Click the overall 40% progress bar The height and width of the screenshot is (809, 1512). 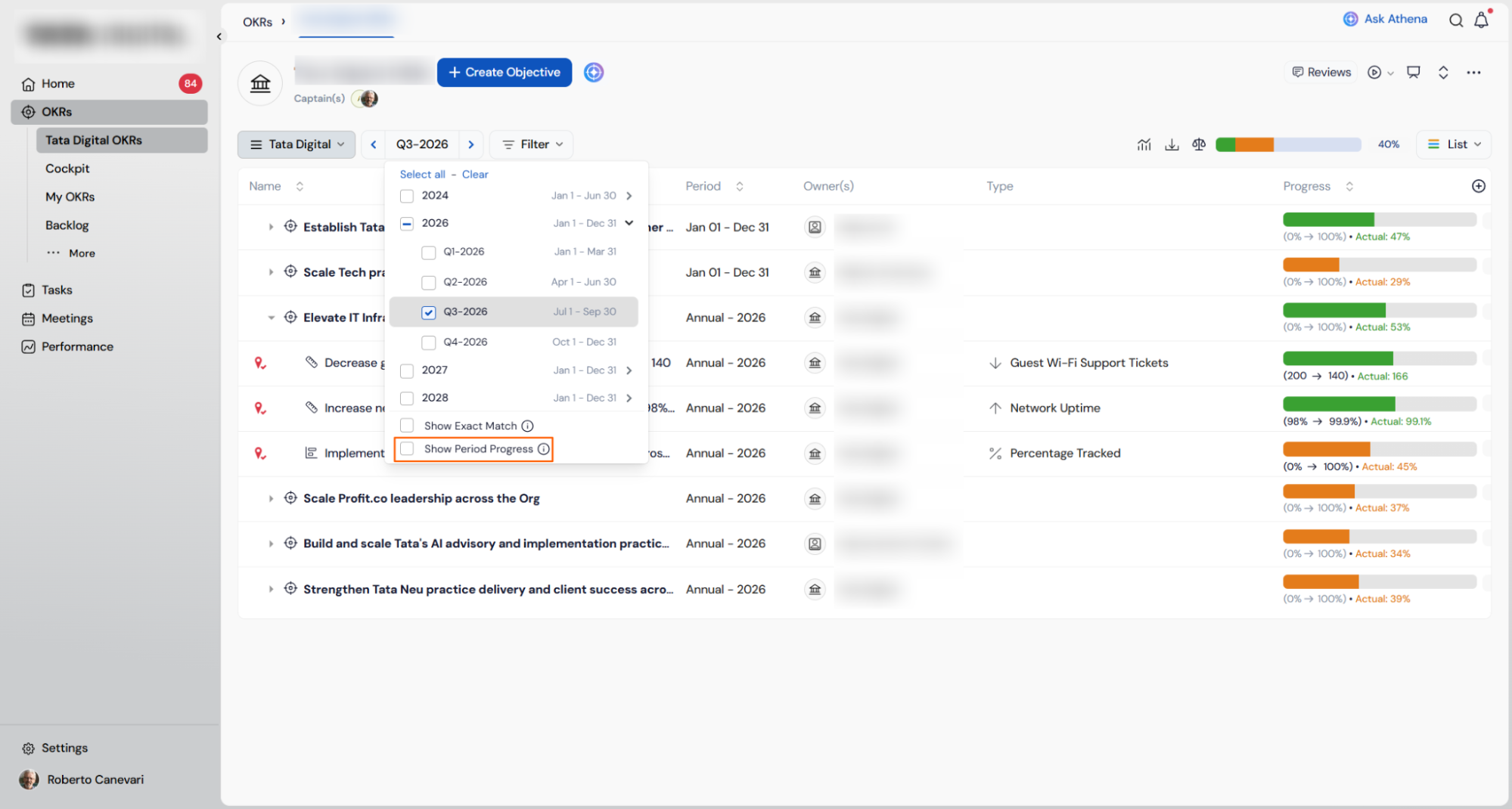click(1288, 144)
